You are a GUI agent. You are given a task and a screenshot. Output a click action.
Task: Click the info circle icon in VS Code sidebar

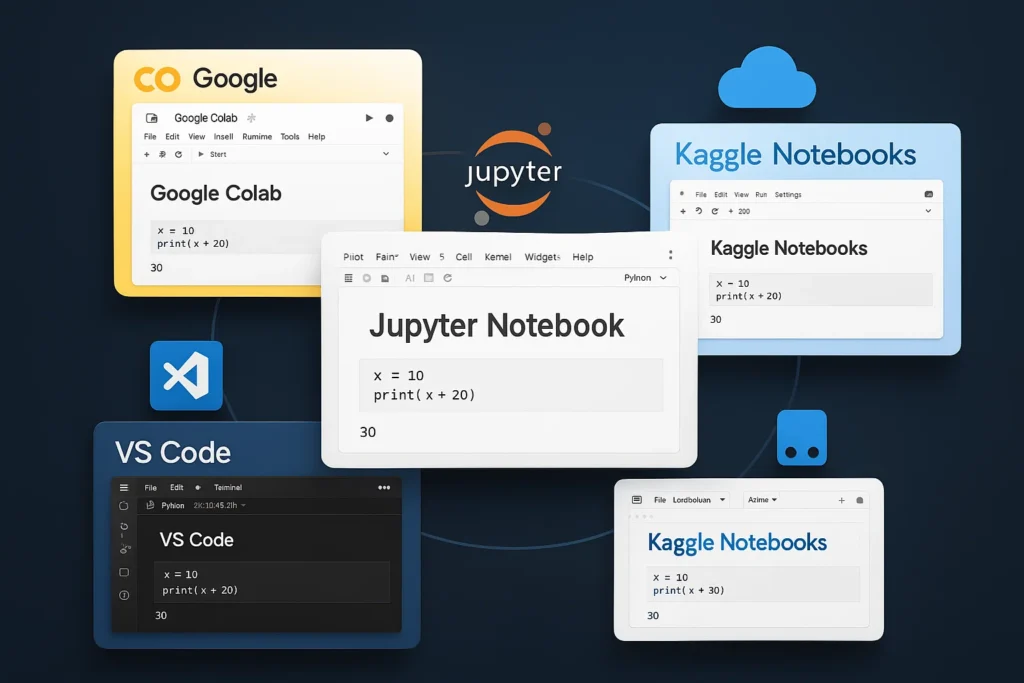pyautogui.click(x=124, y=596)
